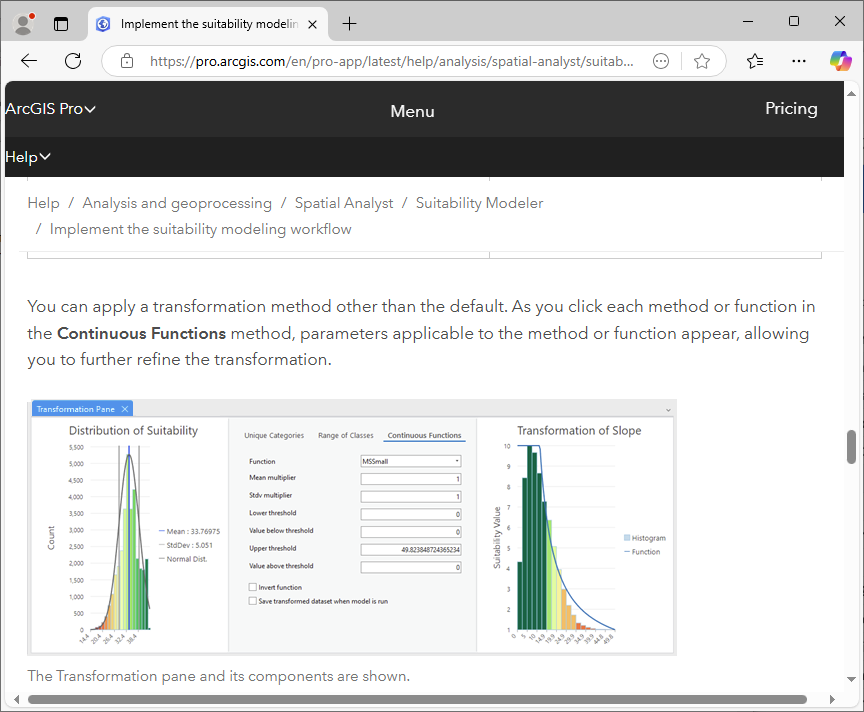Click left arrow of horizontal scrollbar
864x712 pixels.
tap(17, 699)
